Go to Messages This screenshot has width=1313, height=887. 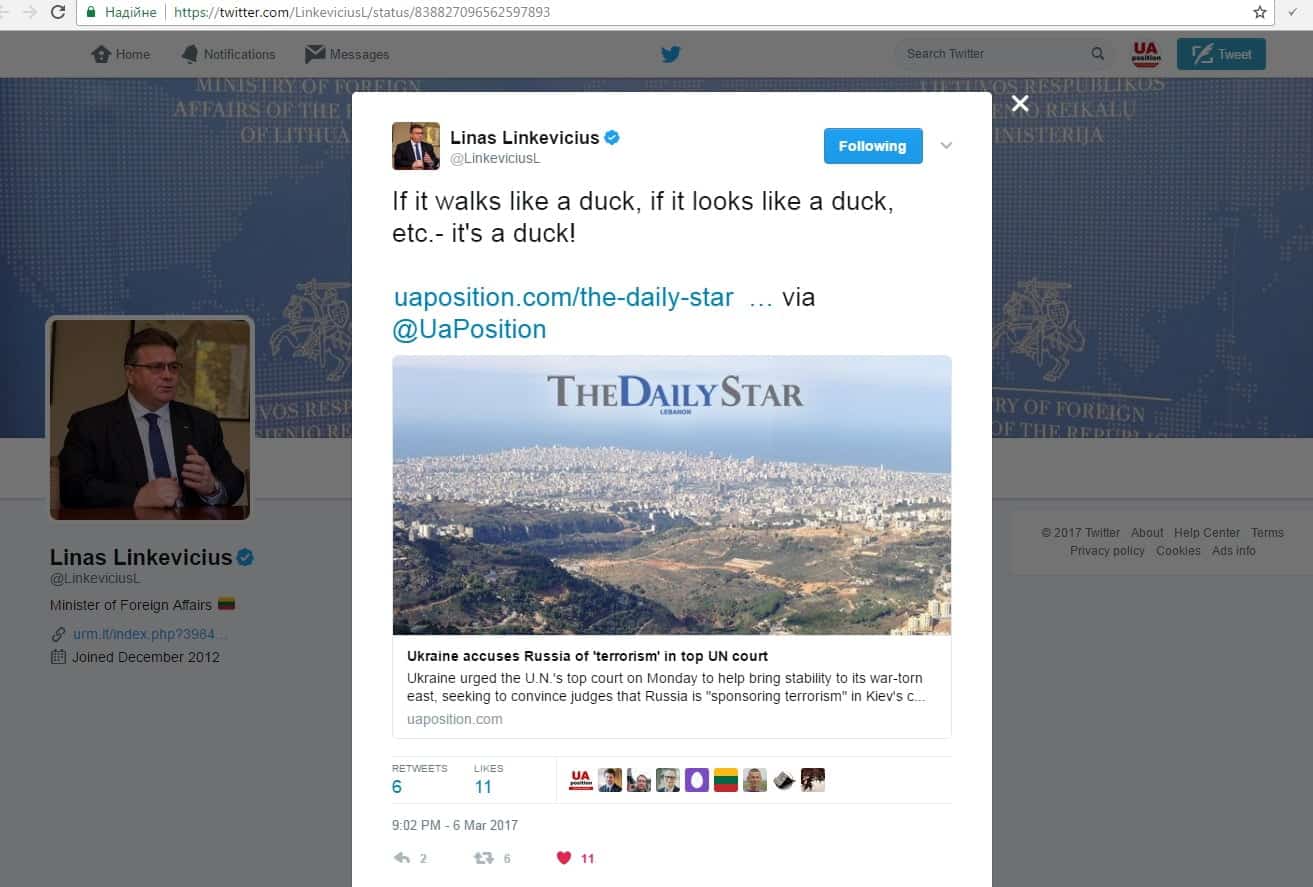pyautogui.click(x=347, y=54)
